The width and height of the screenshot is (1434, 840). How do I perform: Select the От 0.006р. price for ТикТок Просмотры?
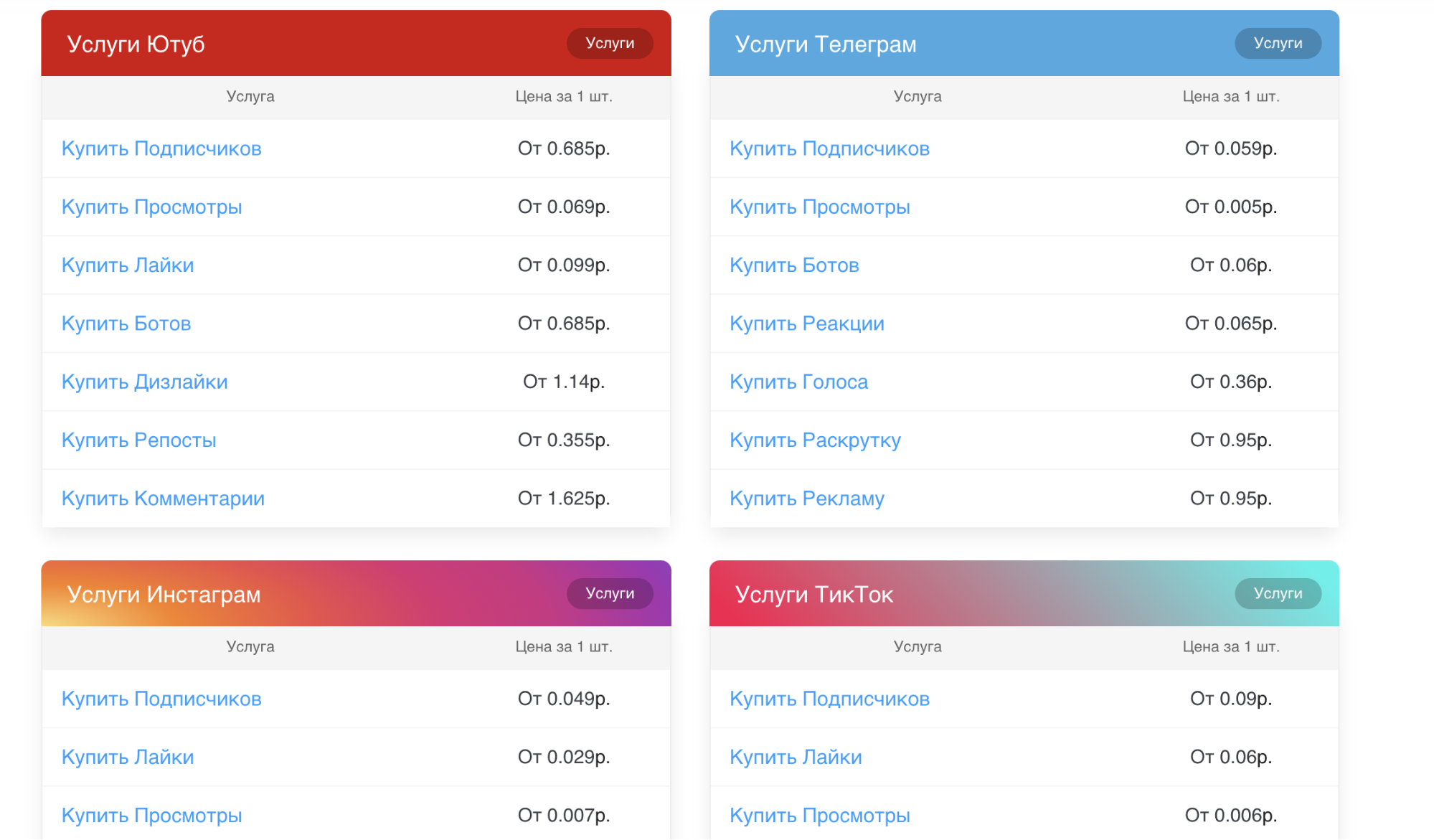click(x=1231, y=815)
